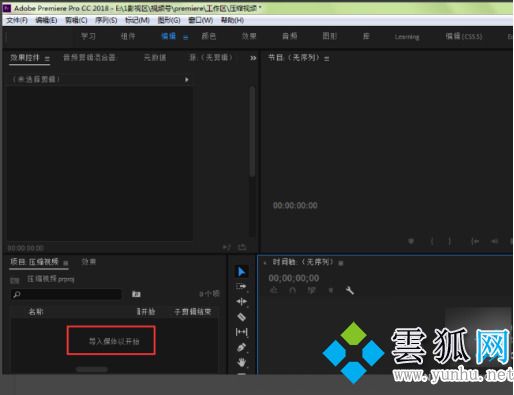This screenshot has width=514, height=395.
Task: Switch to 效果 tab beside Project panel
Action: [89, 262]
